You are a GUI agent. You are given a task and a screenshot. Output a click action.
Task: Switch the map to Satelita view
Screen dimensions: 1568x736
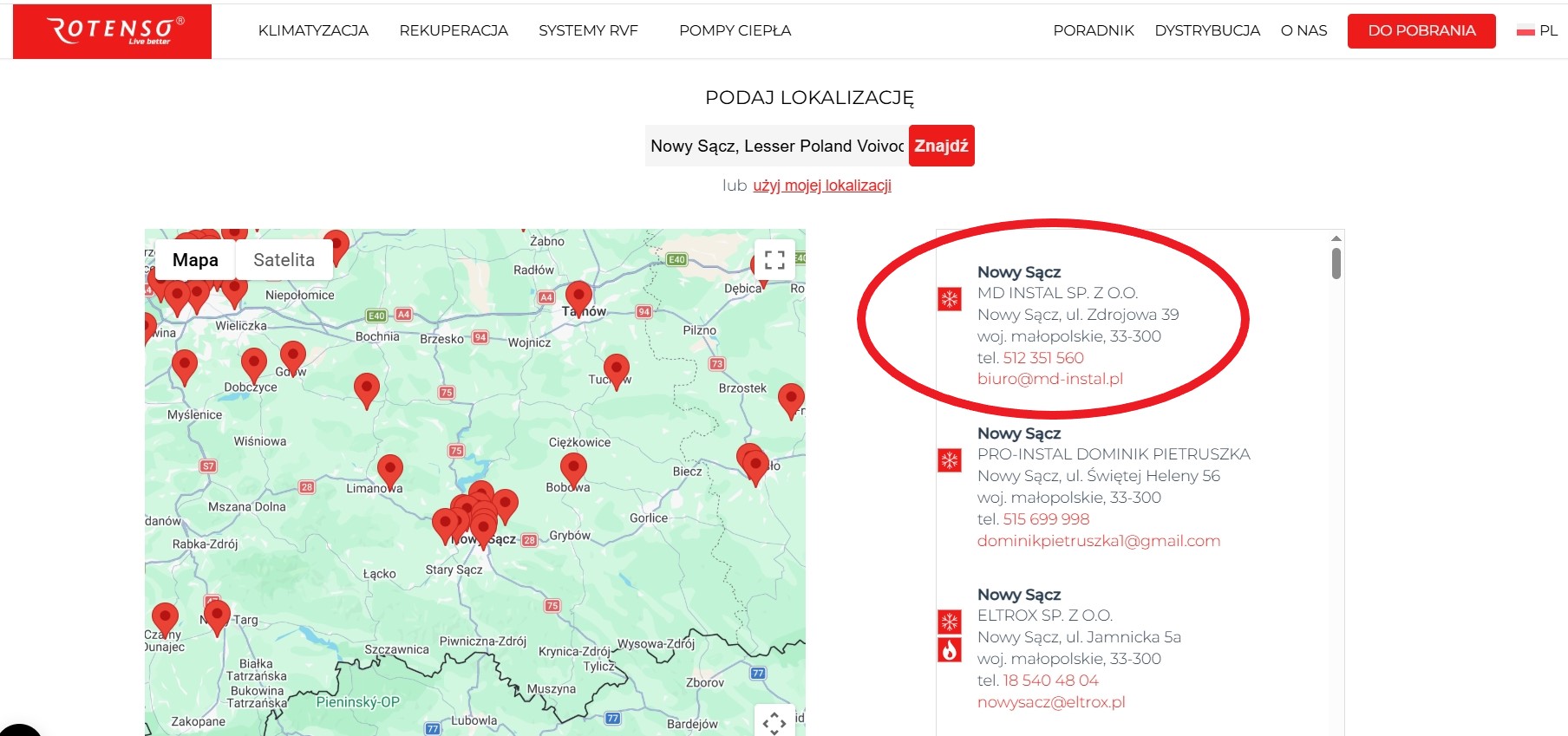pos(284,260)
